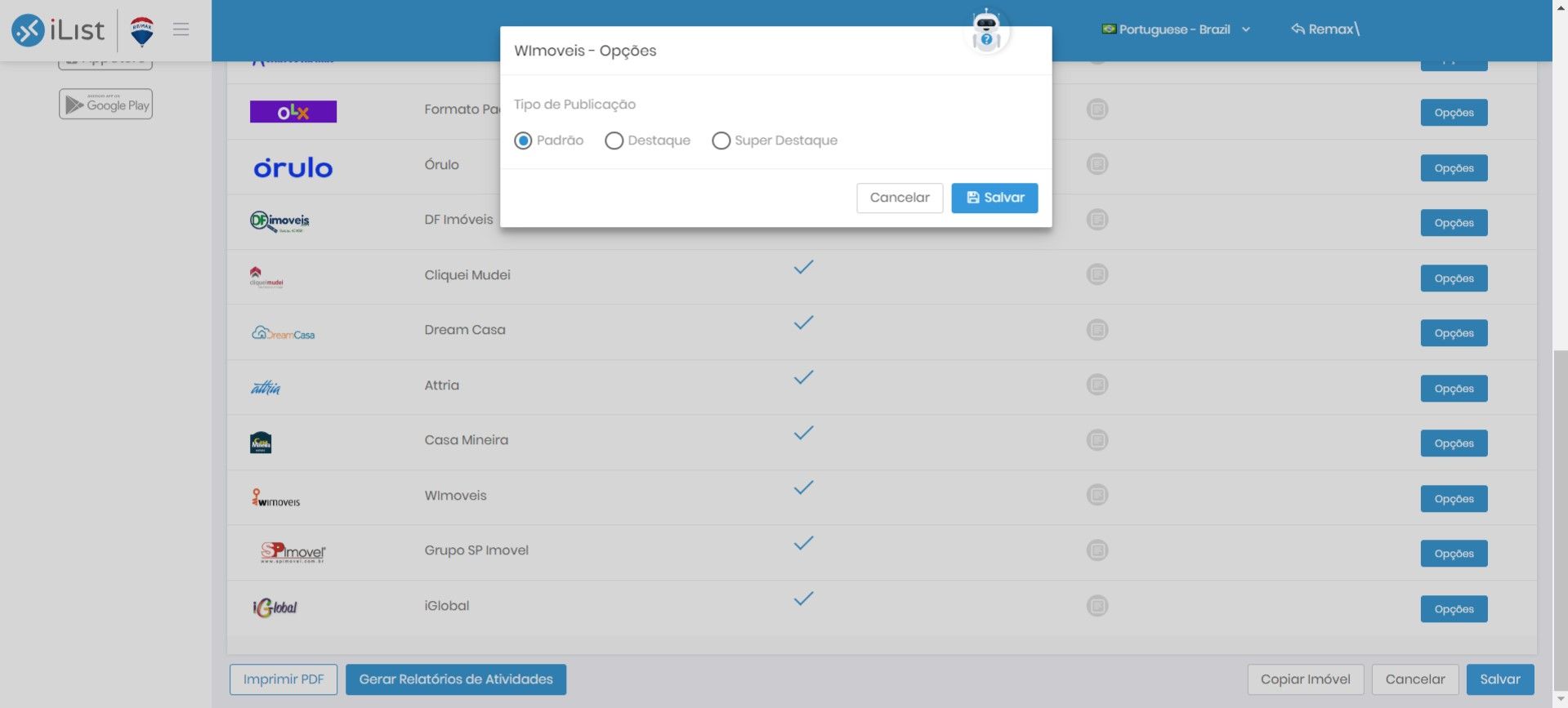This screenshot has width=1568, height=708.
Task: Open the help robot assistant icon
Action: coord(987,32)
